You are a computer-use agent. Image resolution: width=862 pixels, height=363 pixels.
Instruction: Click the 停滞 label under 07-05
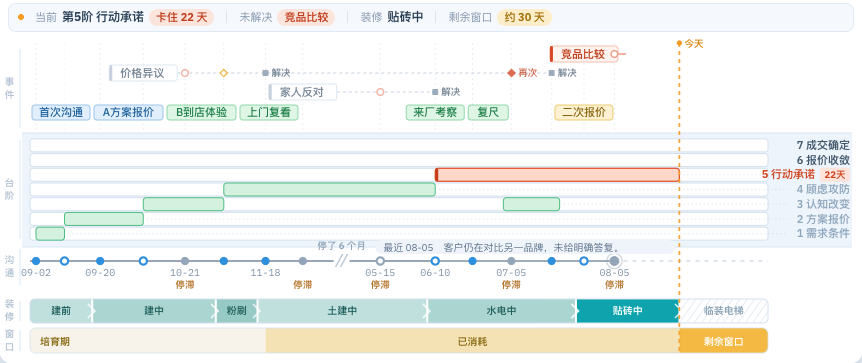[511, 285]
